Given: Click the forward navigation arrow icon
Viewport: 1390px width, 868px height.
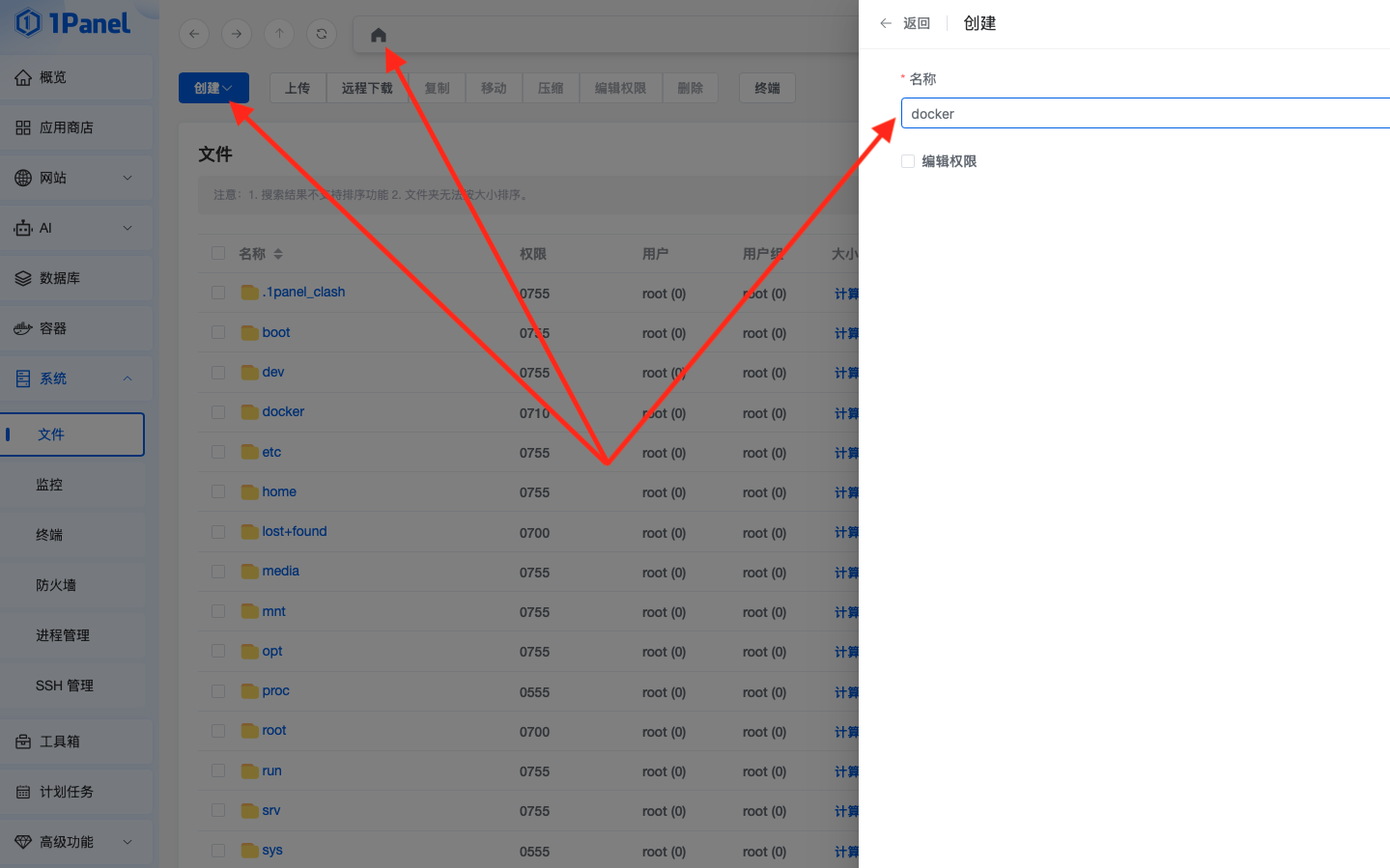Looking at the screenshot, I should point(237,34).
